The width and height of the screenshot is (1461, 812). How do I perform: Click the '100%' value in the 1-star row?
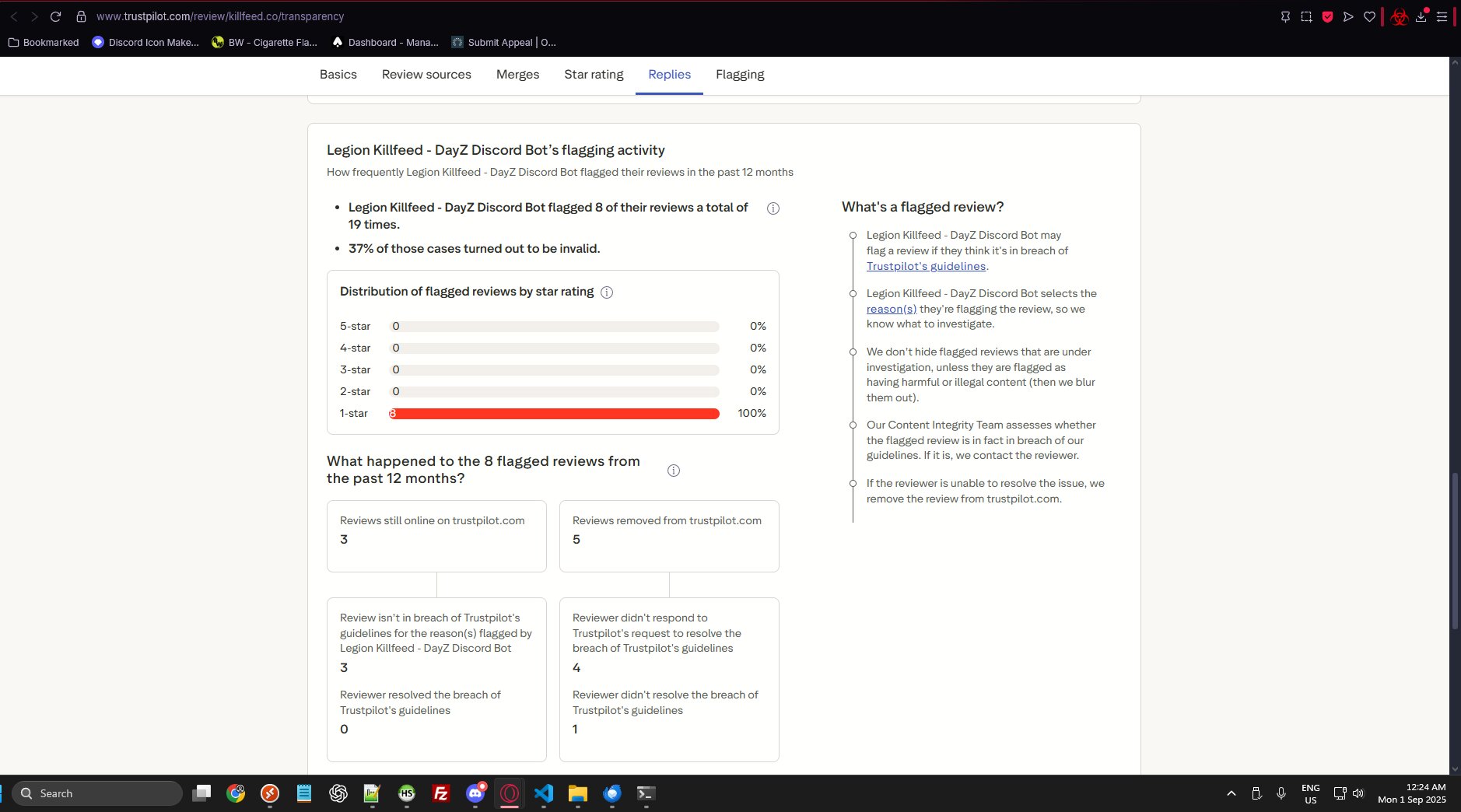point(752,414)
